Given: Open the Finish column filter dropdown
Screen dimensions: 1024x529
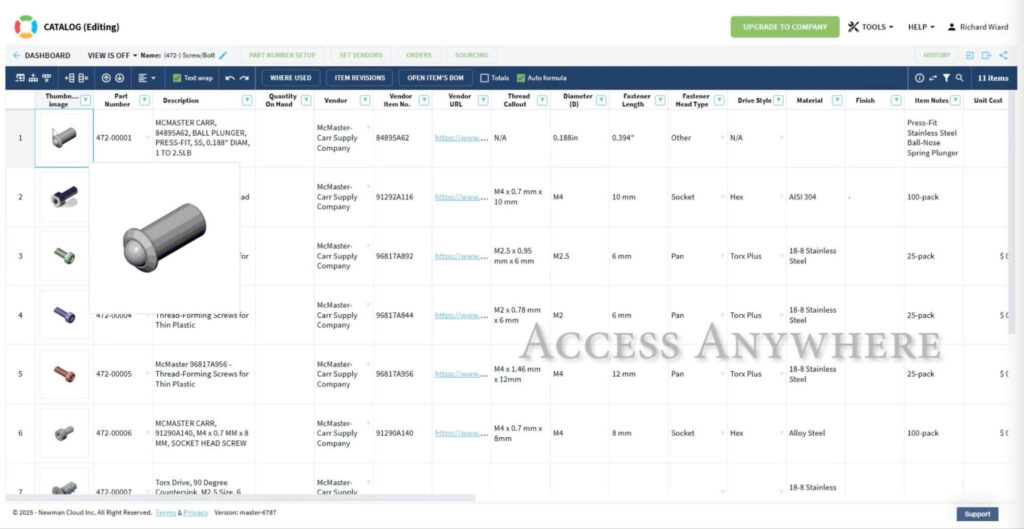Looking at the screenshot, I should click(896, 101).
